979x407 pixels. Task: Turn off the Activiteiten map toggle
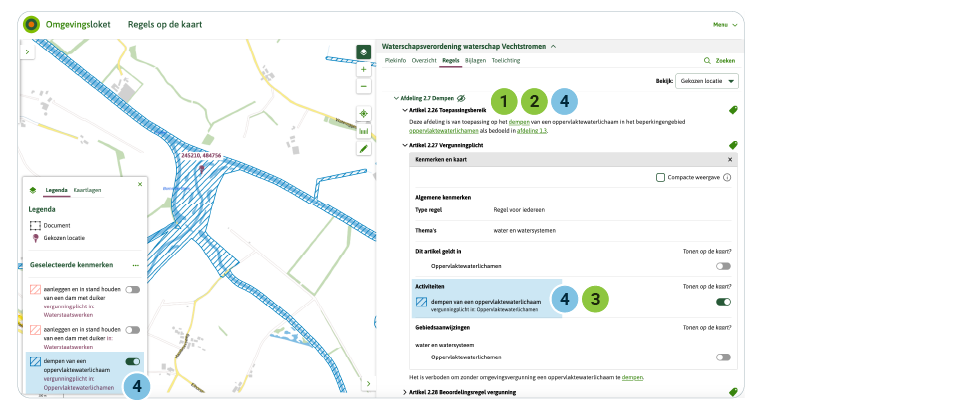tap(723, 301)
